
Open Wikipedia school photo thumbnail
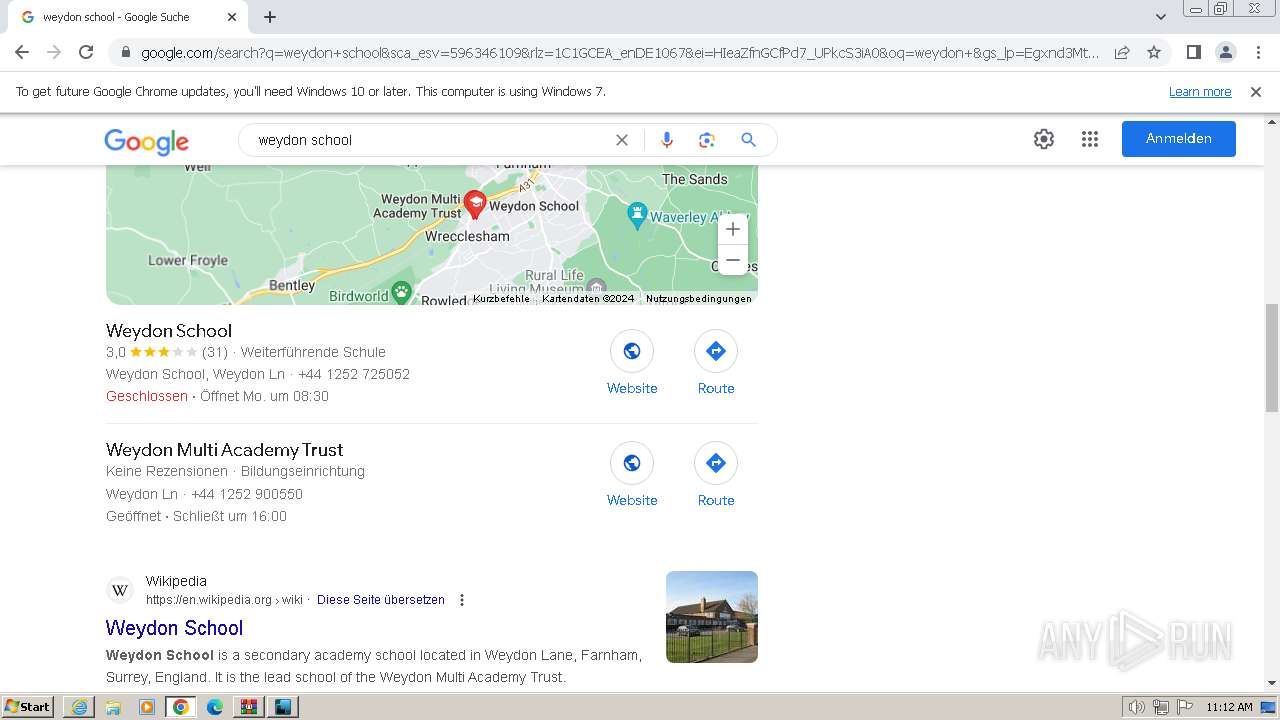tap(712, 617)
